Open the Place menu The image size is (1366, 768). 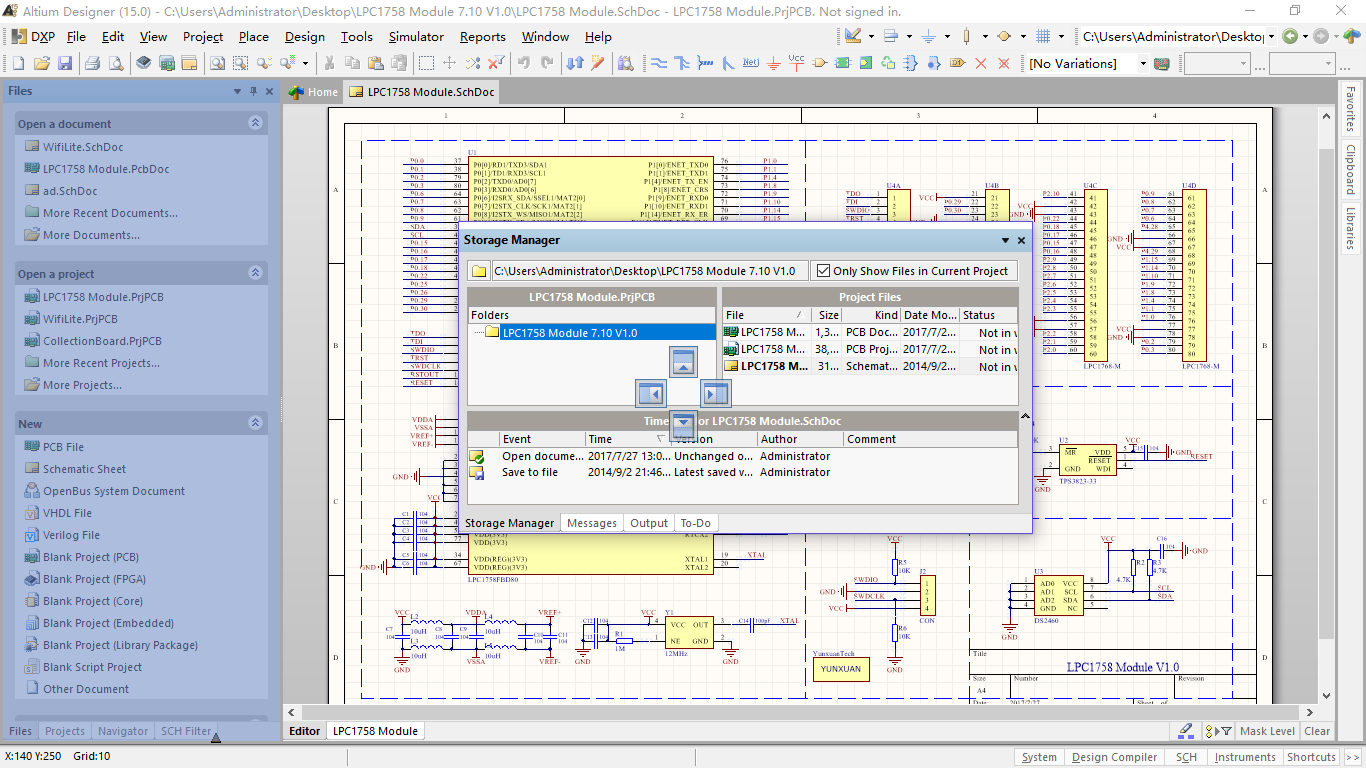254,36
